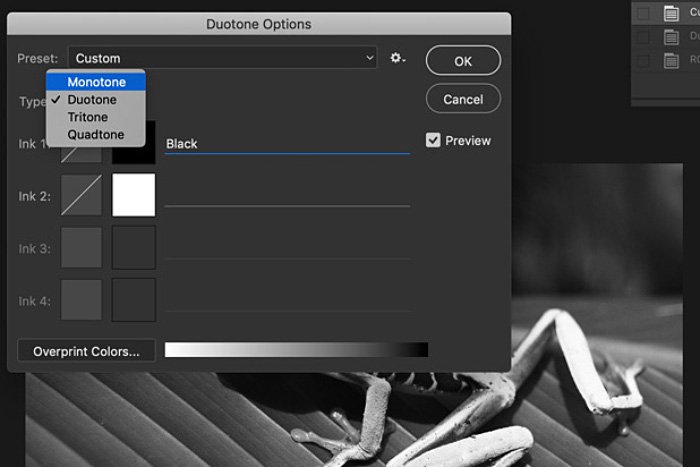Tick the checkbox in the second panel row
The width and height of the screenshot is (700, 467).
point(644,37)
